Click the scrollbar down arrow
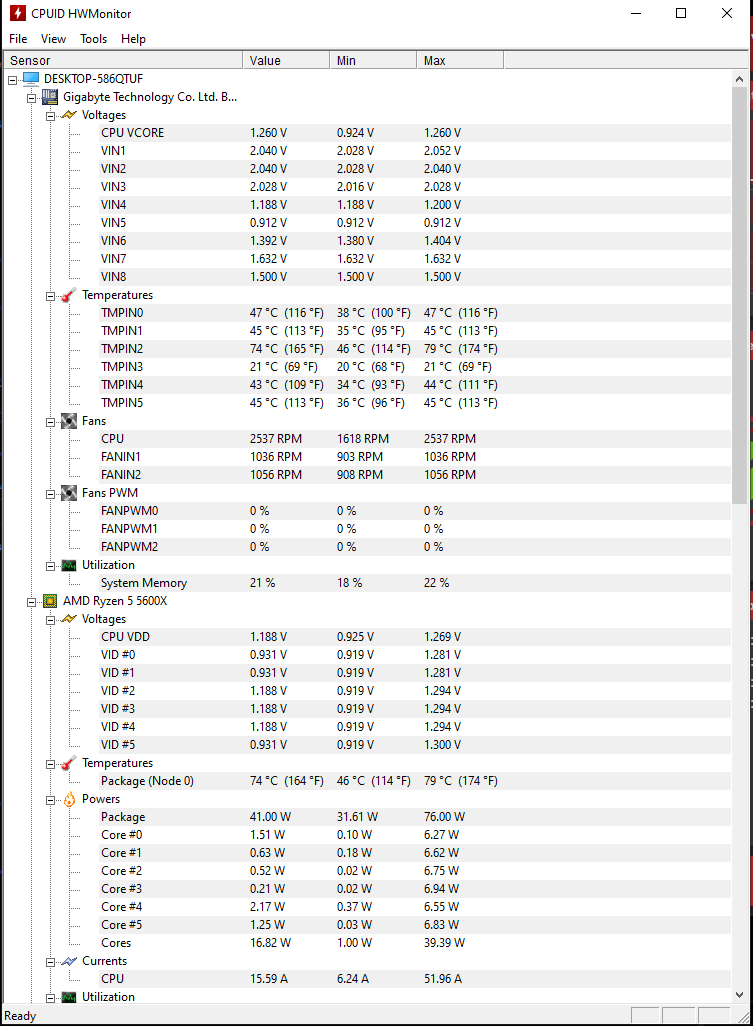Viewport: 753px width, 1026px height. (739, 995)
